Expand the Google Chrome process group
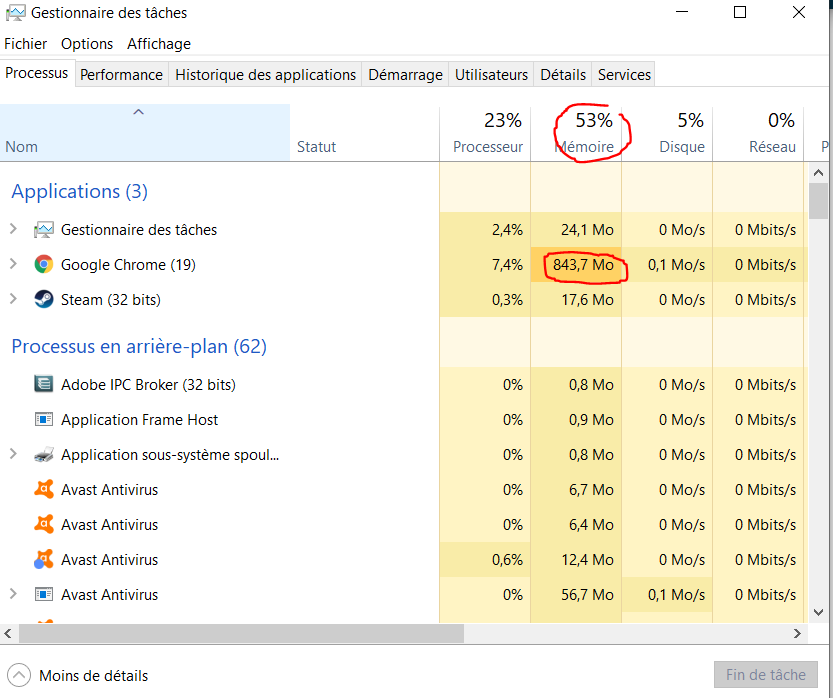 click(x=13, y=265)
